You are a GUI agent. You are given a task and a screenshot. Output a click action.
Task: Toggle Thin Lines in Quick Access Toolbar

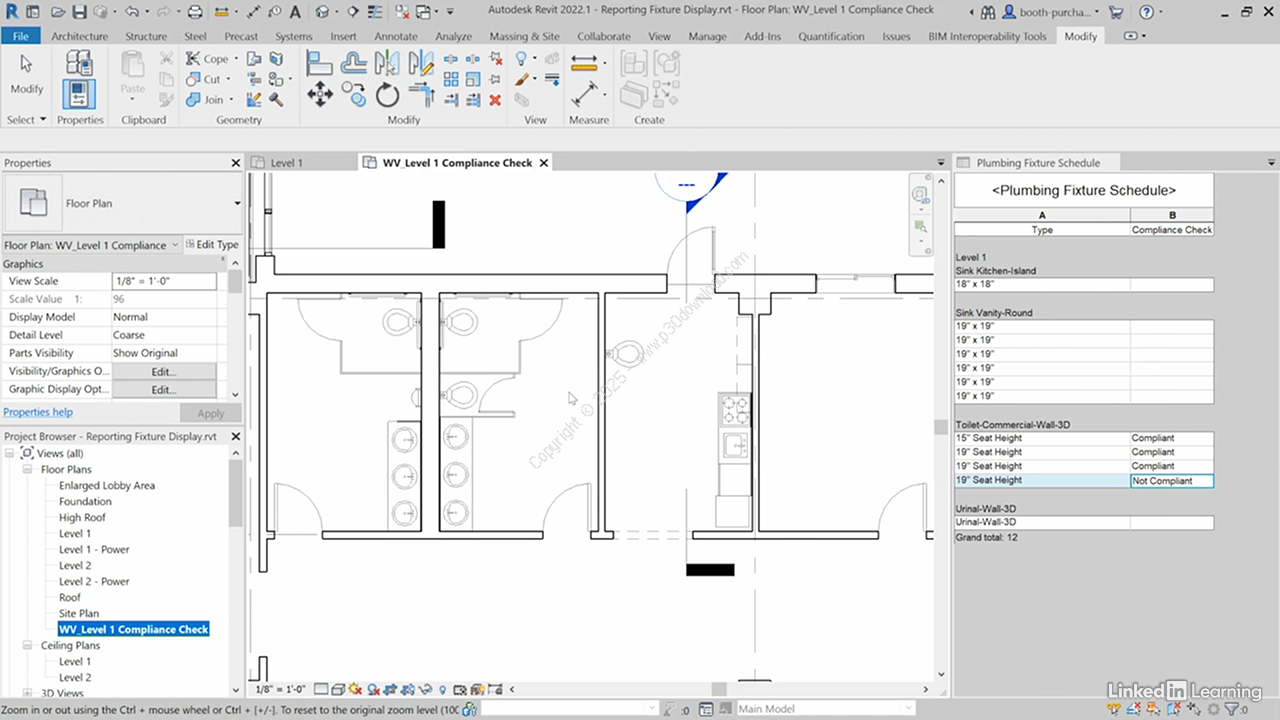(x=375, y=12)
